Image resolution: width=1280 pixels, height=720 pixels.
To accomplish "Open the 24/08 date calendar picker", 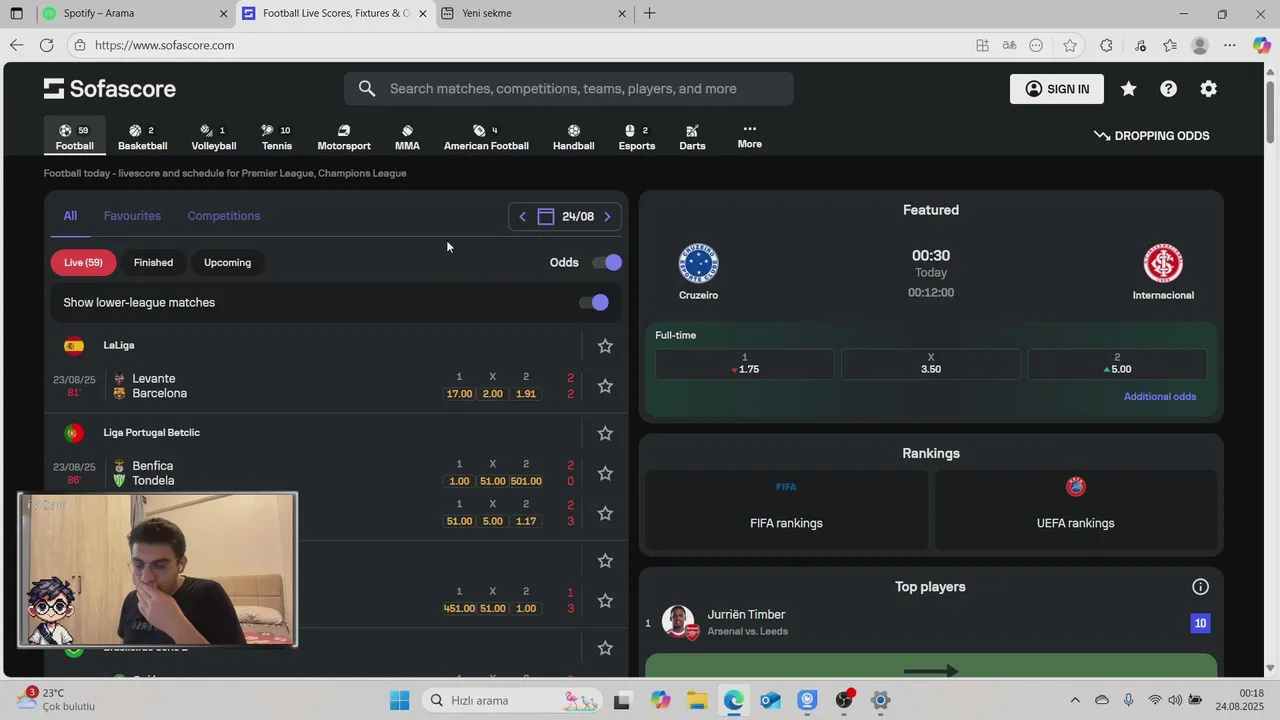I will pos(565,217).
